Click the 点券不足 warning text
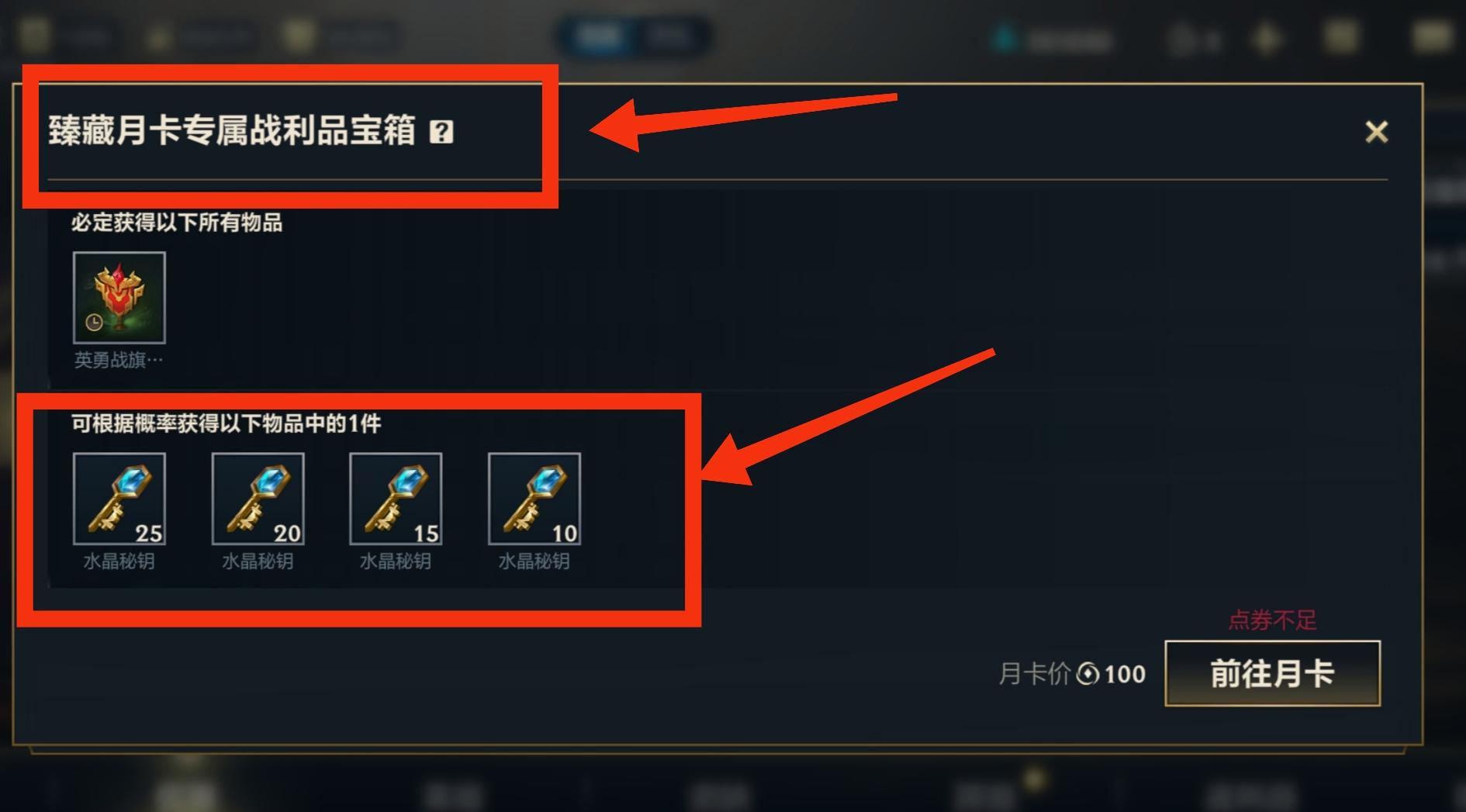The image size is (1466, 812). pyautogui.click(x=1272, y=620)
